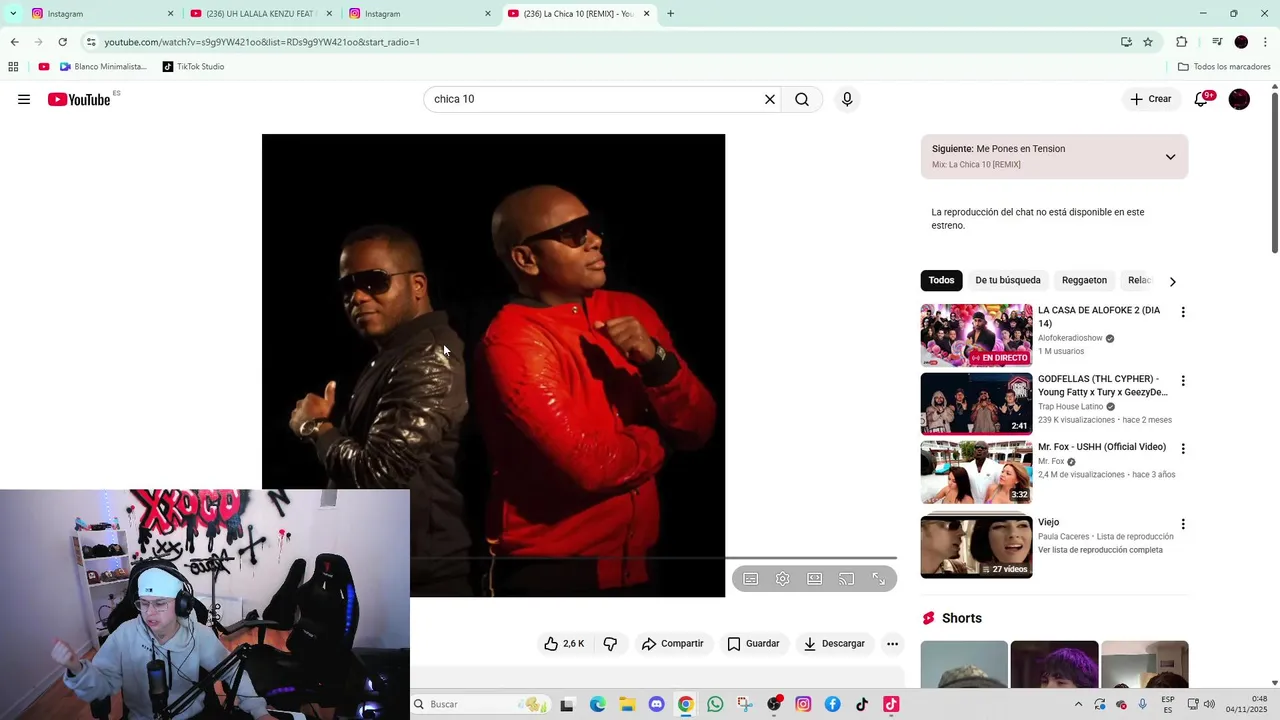This screenshot has height=720, width=1280.
Task: Open options for LA CASA DE ALOFOKE 2 video
Action: (1183, 312)
